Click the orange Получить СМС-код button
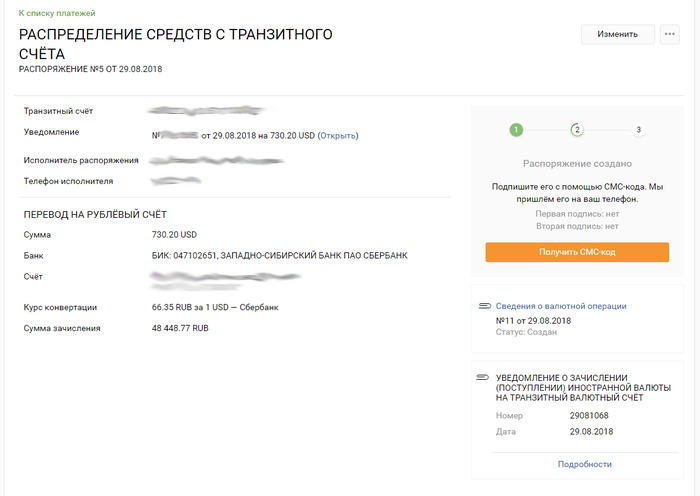 (576, 252)
